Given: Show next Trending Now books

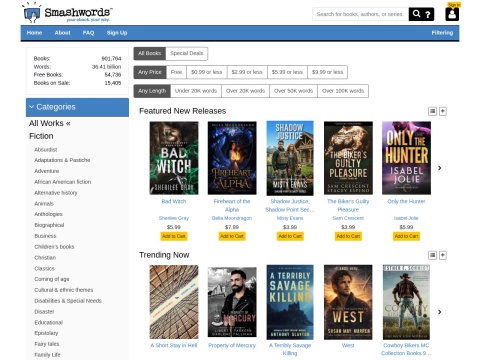Looking at the screenshot, I should pyautogui.click(x=440, y=312).
